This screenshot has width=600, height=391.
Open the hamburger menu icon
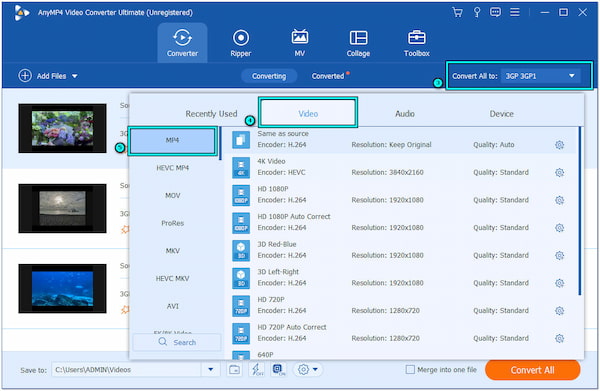point(515,13)
